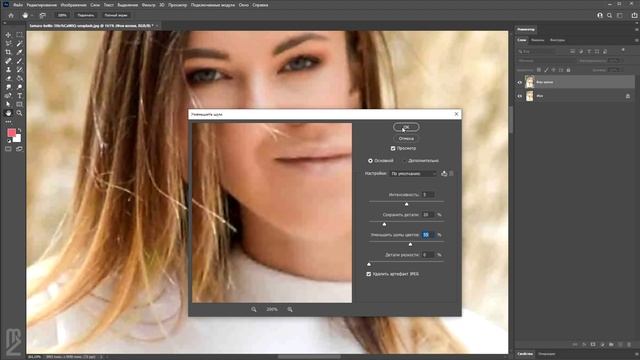The width and height of the screenshot is (640, 360).
Task: Select the Основной radio button
Action: click(x=370, y=161)
